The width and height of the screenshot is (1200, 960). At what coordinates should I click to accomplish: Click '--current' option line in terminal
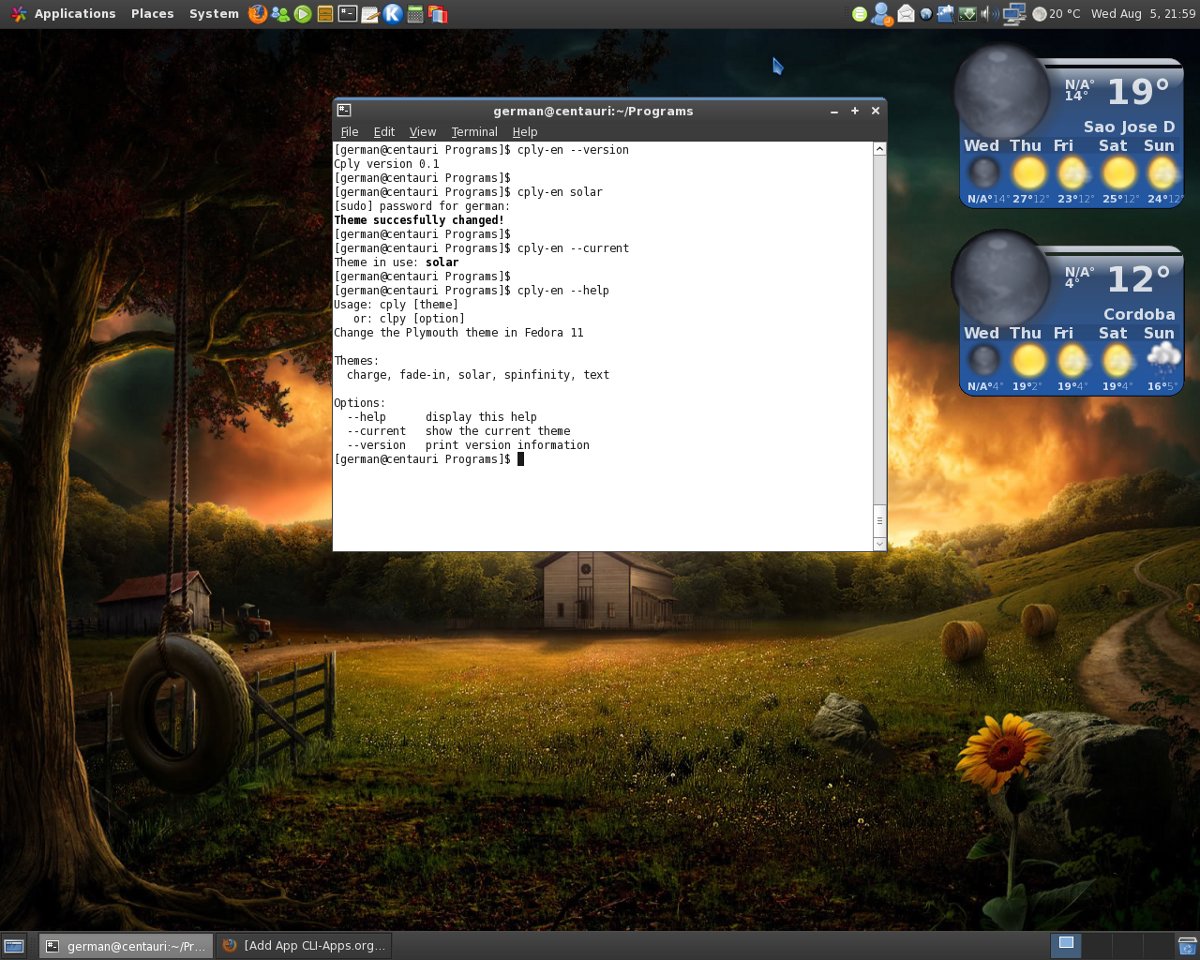[x=458, y=431]
